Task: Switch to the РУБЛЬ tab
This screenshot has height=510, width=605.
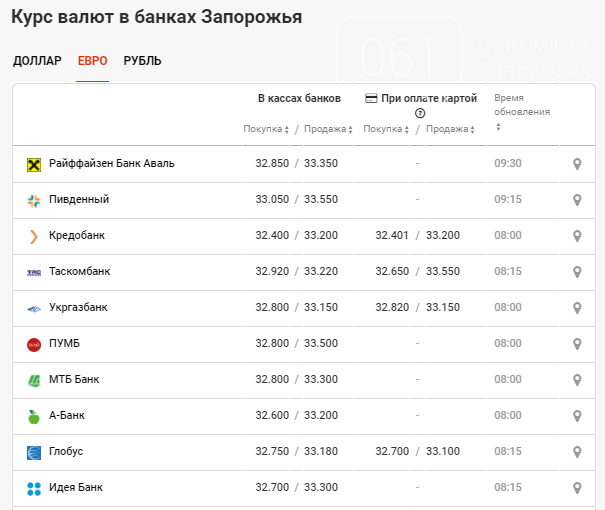Action: 142,61
